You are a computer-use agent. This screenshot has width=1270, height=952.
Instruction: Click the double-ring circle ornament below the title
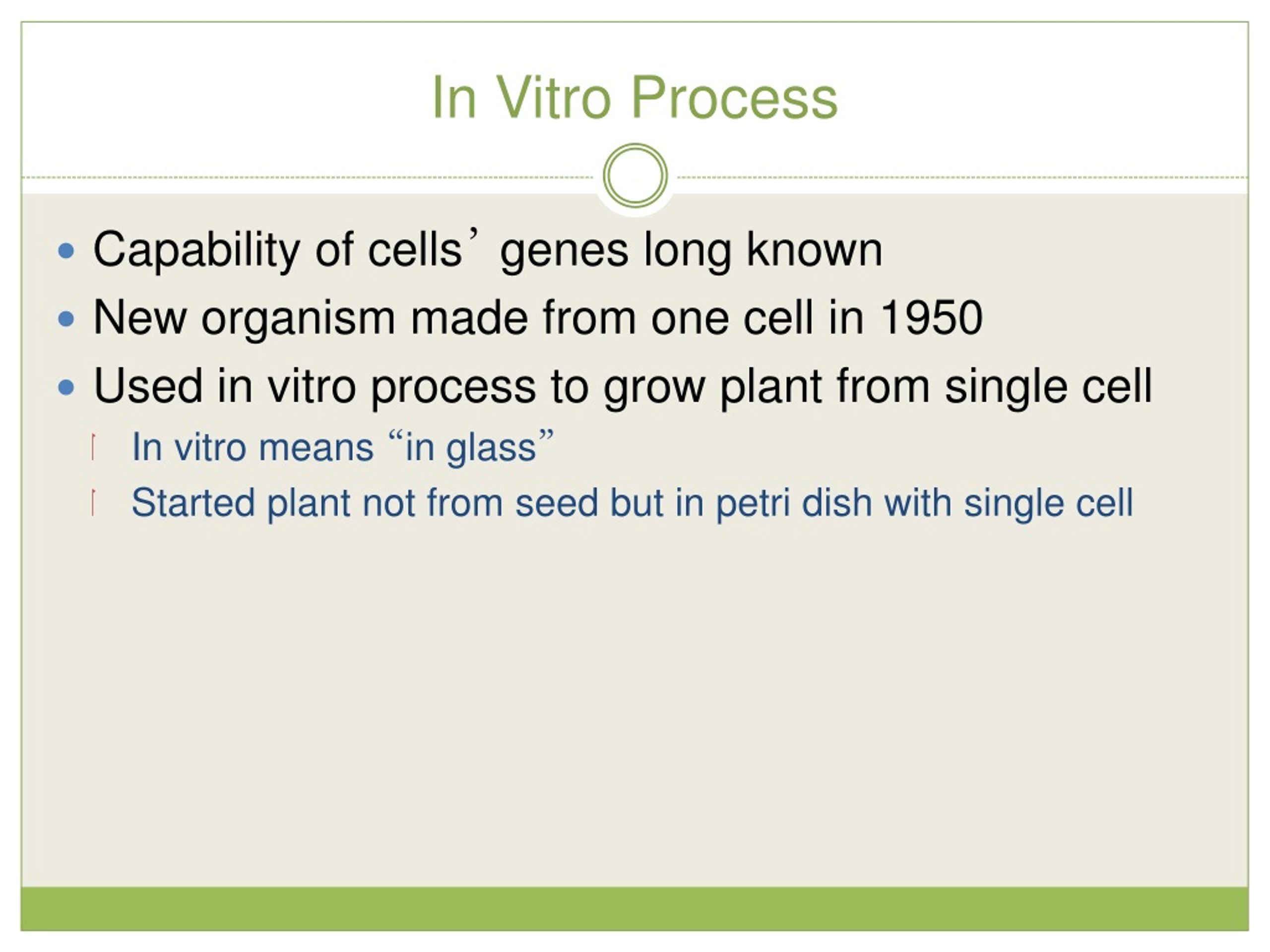pos(635,176)
